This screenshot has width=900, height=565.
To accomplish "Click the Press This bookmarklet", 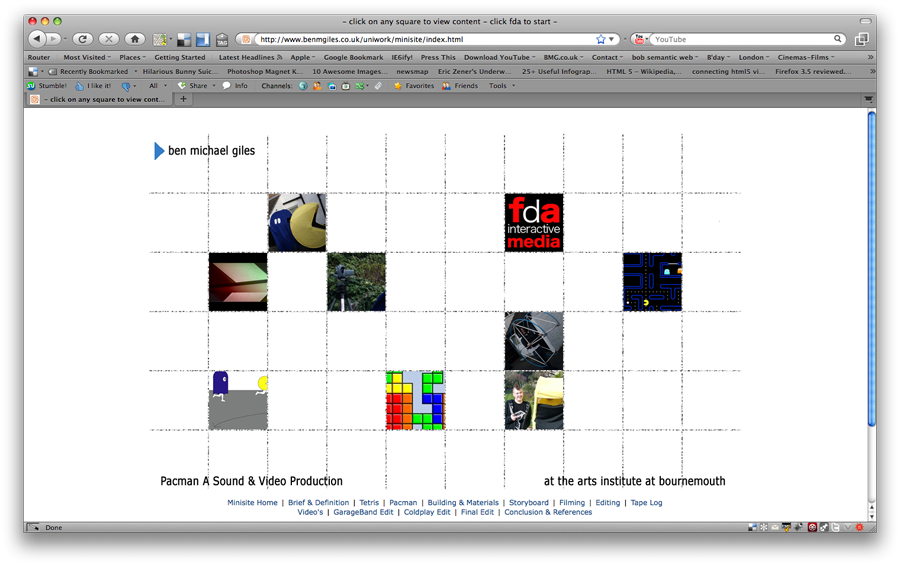I will (x=438, y=57).
